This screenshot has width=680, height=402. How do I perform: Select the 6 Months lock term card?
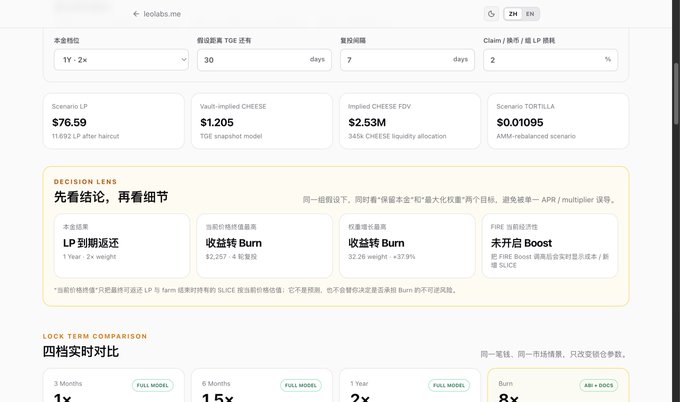pyautogui.click(x=262, y=386)
